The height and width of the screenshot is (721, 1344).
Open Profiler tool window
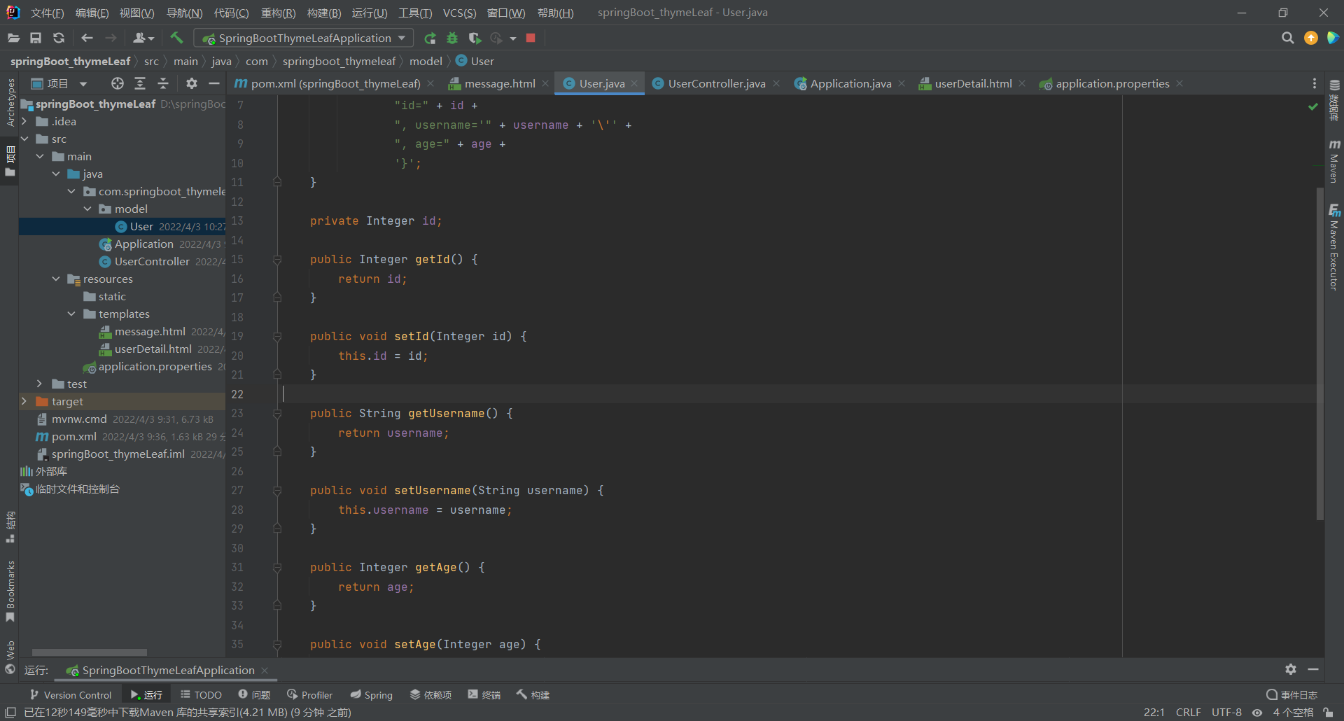pos(309,695)
